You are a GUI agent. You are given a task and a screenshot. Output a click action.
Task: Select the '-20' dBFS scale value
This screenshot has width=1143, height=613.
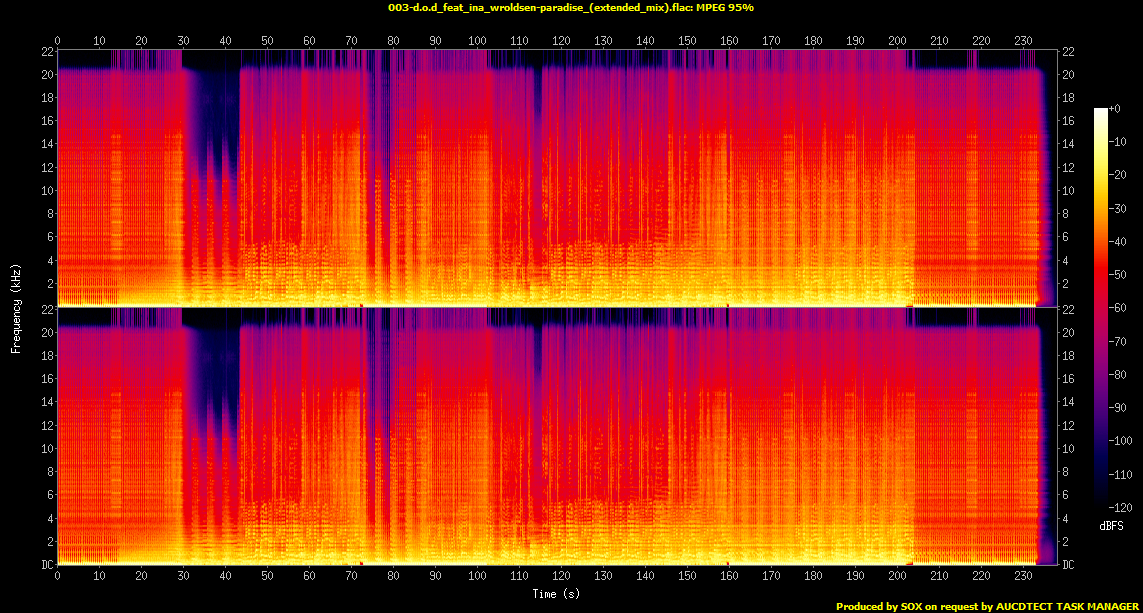click(1117, 175)
